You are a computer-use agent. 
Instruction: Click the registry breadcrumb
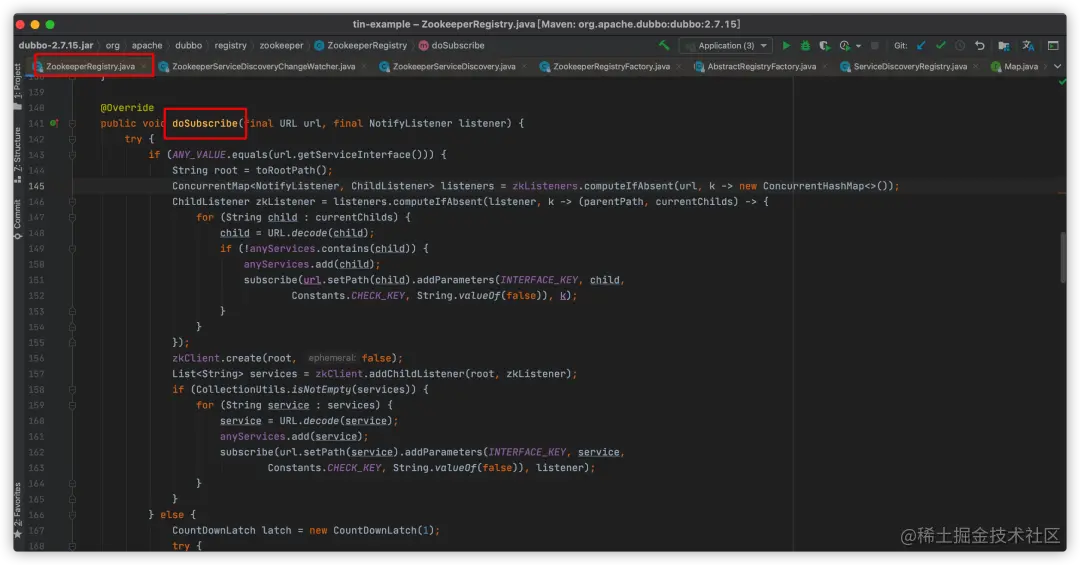click(x=230, y=45)
